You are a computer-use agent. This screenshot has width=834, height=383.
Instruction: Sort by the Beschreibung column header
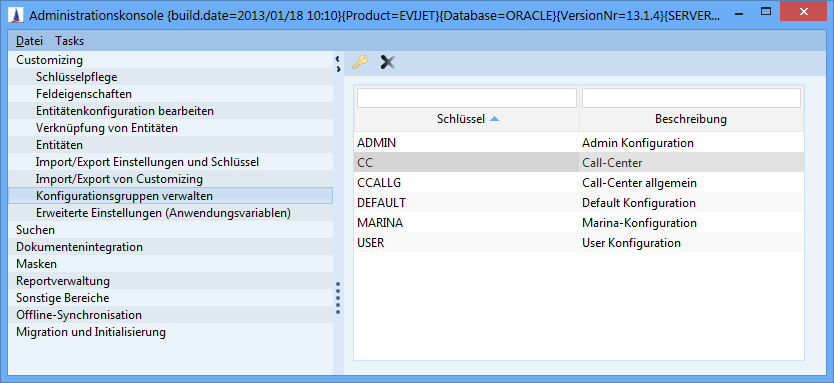coord(691,120)
